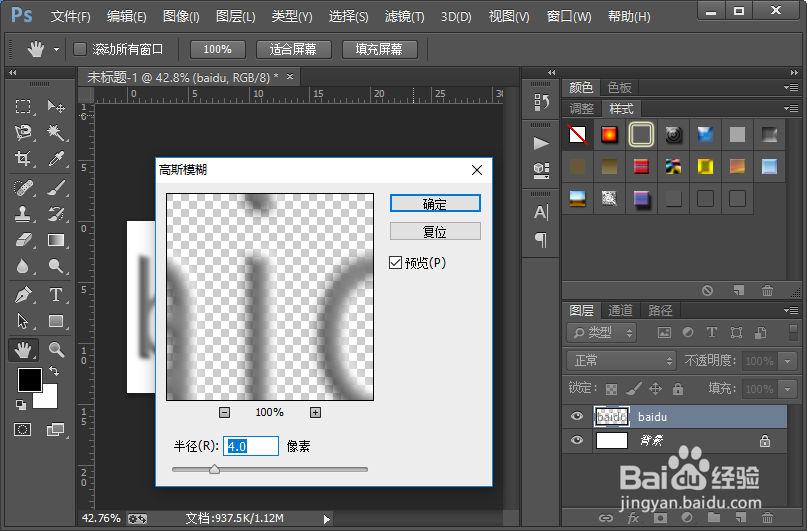Toggle lock all padlock

tap(678, 388)
